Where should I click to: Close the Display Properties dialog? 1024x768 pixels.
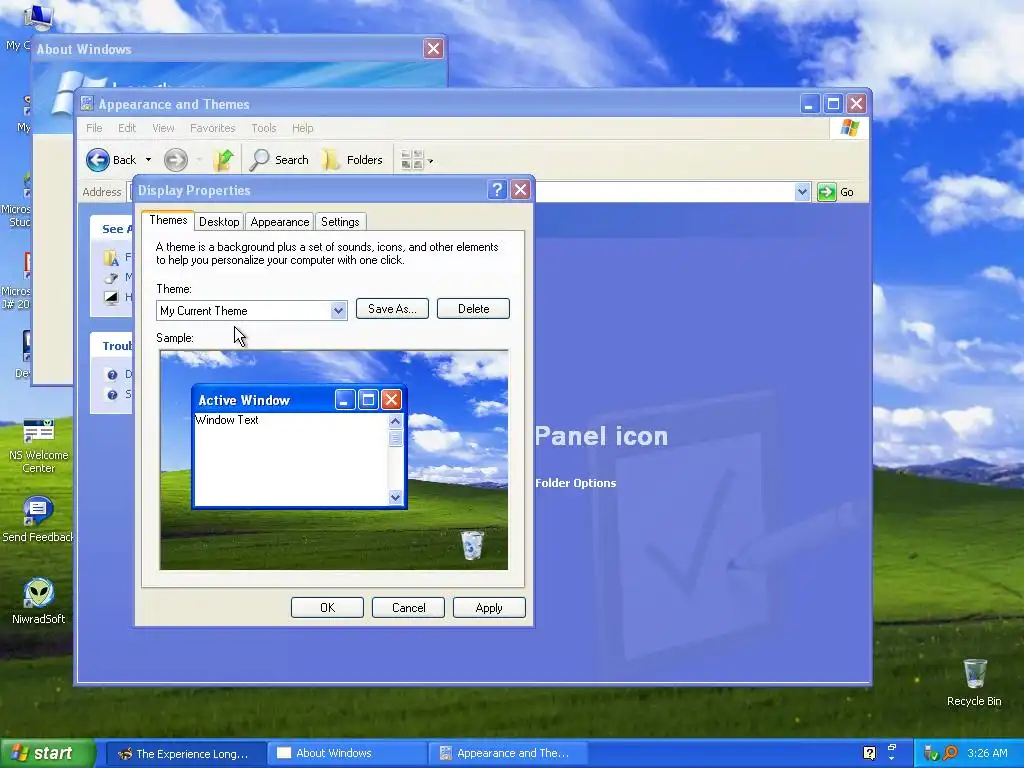520,190
